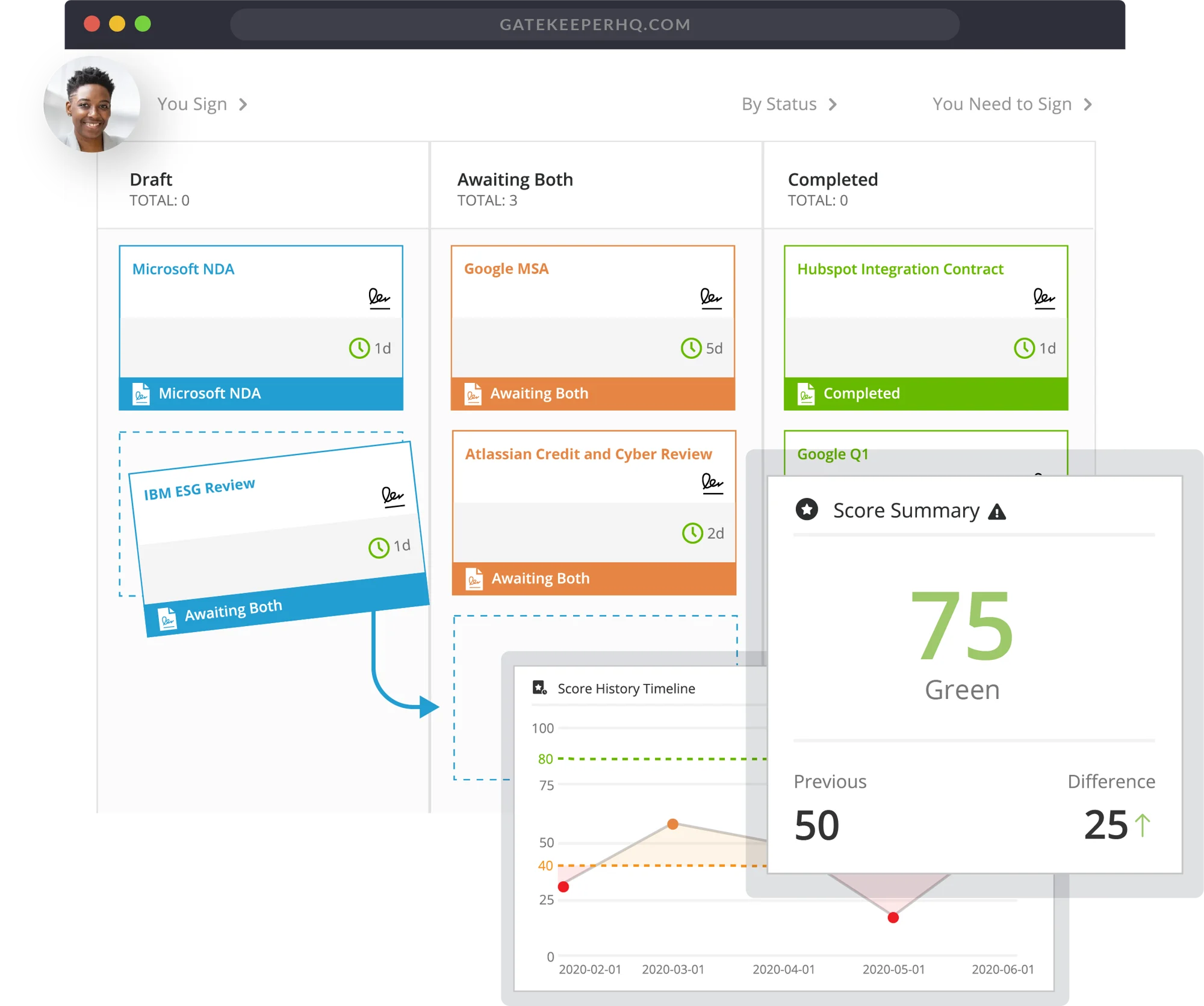Screen dimensions: 1204x1006
Task: Open the Google Q1 contract title
Action: (833, 454)
